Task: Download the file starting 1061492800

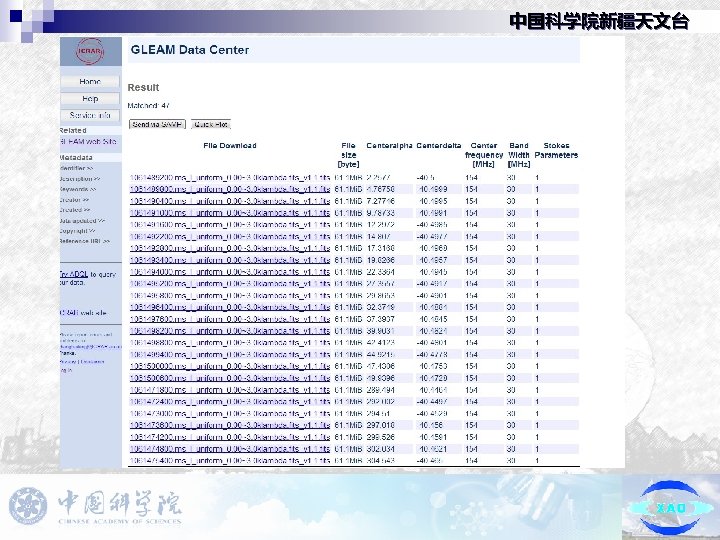Action: coord(230,248)
